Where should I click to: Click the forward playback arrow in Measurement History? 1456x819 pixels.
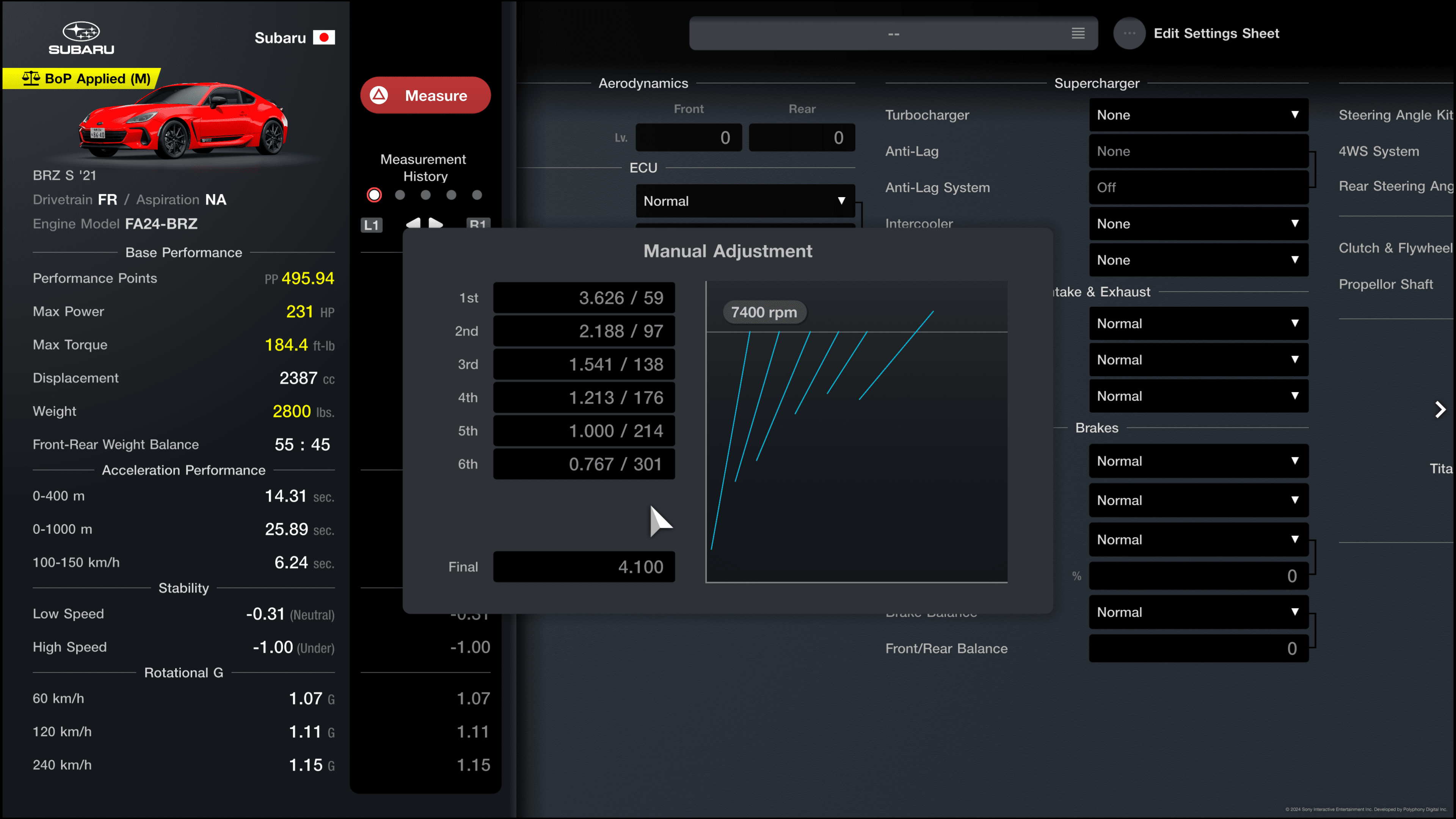(x=437, y=223)
